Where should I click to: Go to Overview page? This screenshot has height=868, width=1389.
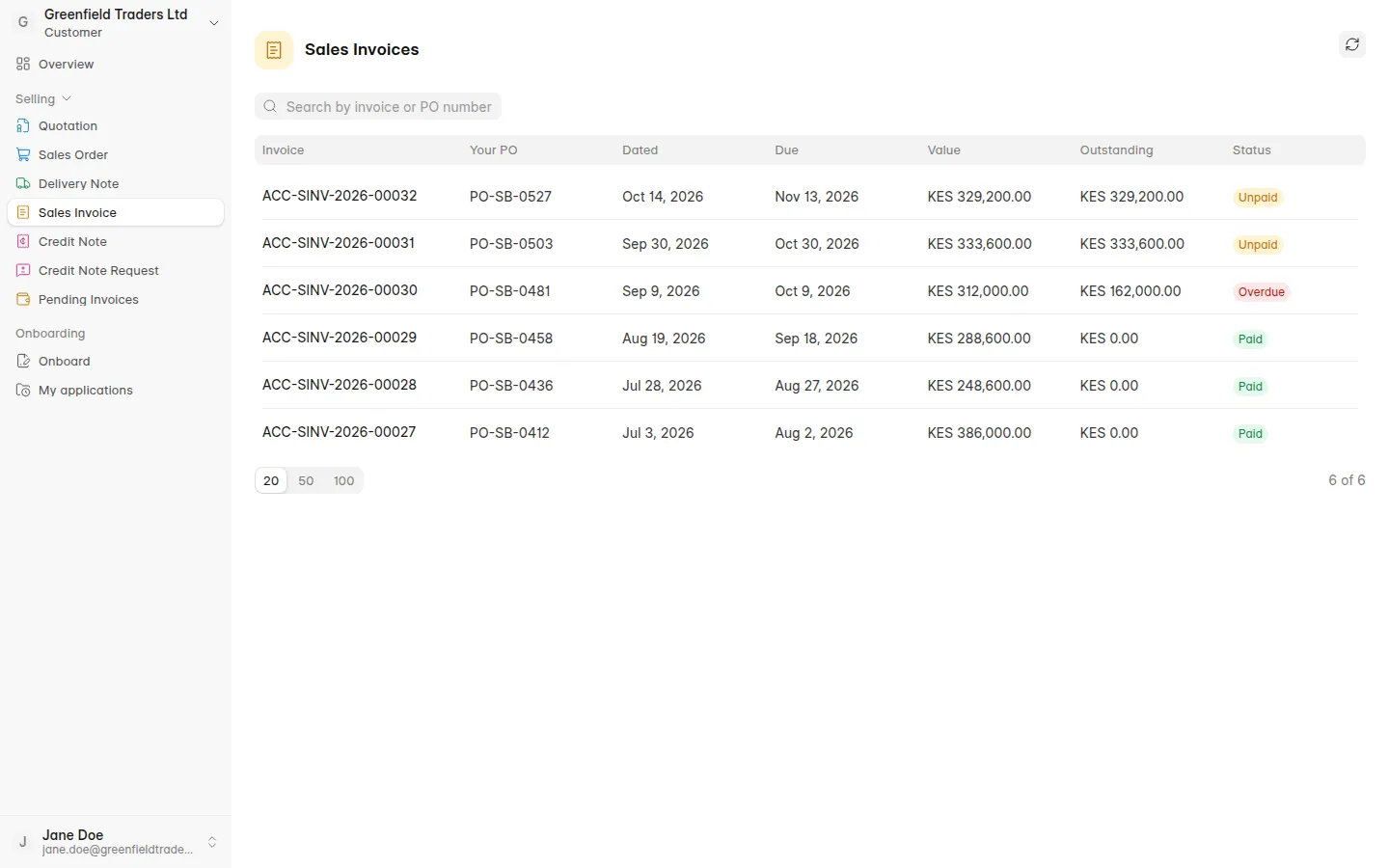(x=116, y=65)
